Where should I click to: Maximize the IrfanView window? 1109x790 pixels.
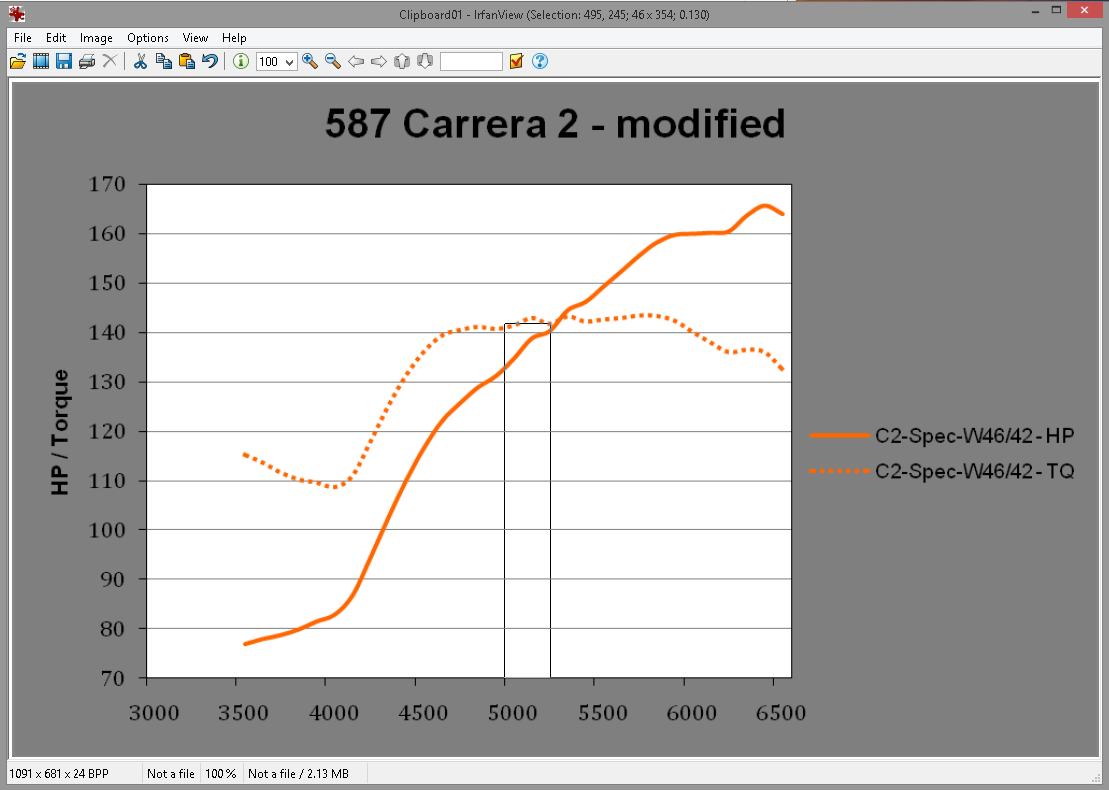click(x=1056, y=10)
